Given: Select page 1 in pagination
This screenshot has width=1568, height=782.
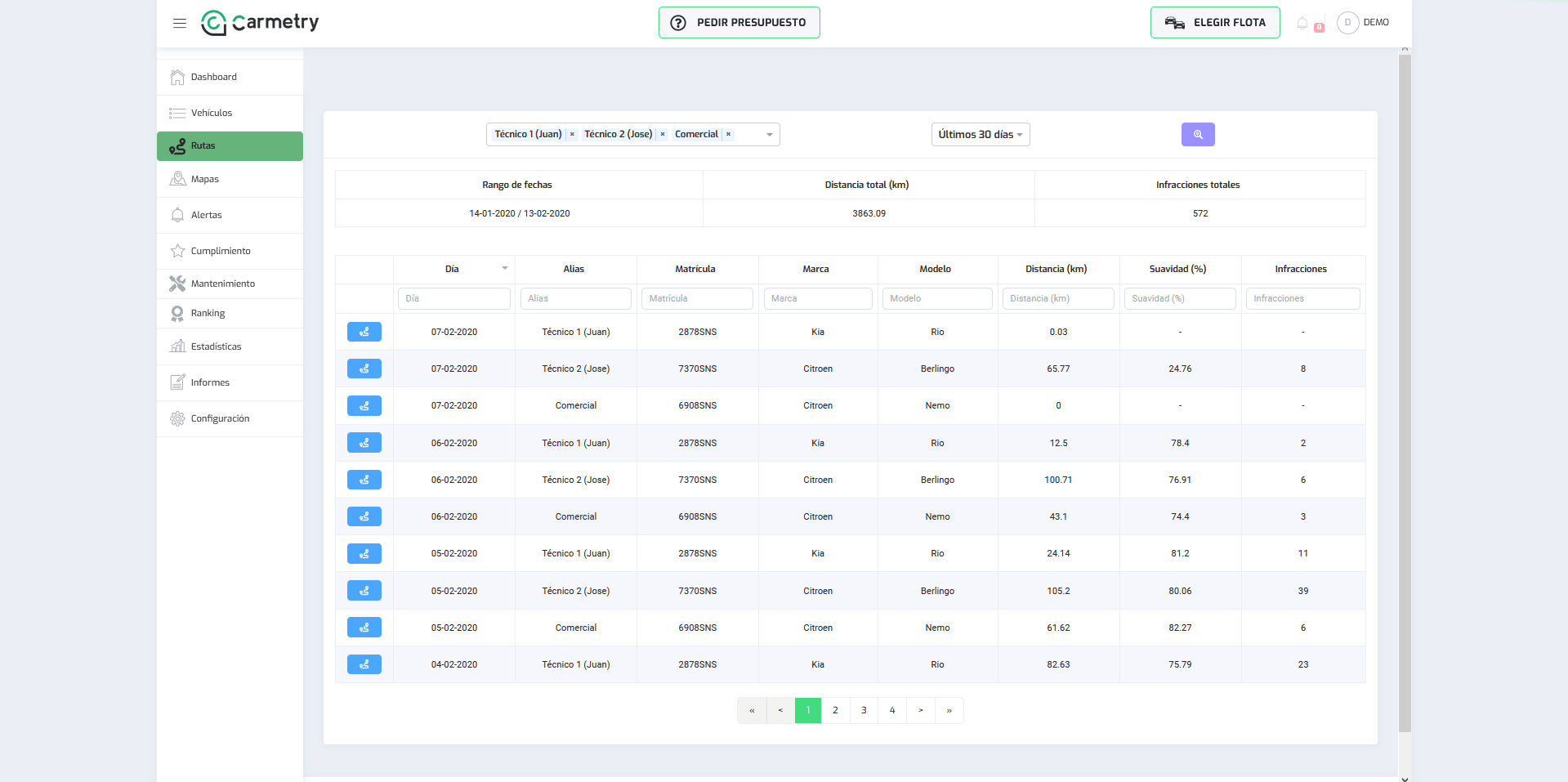Looking at the screenshot, I should click(808, 710).
